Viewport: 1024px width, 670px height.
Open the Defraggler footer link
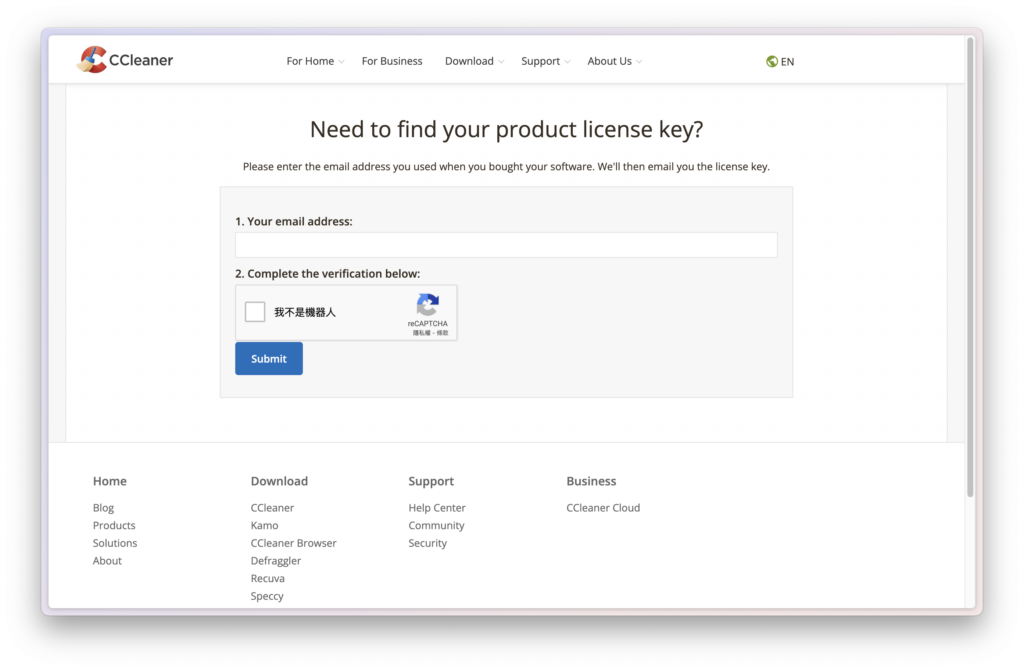(276, 560)
